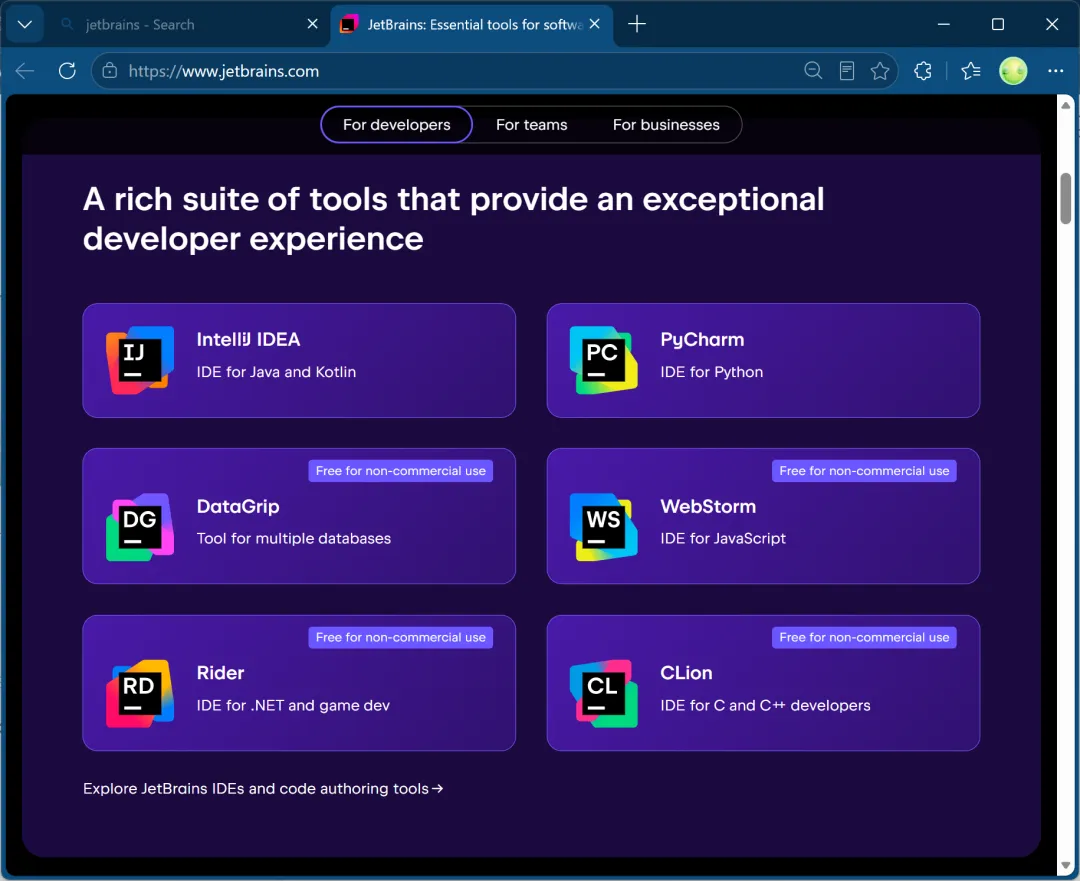Click the text Tool for multiple databases

pos(293,539)
